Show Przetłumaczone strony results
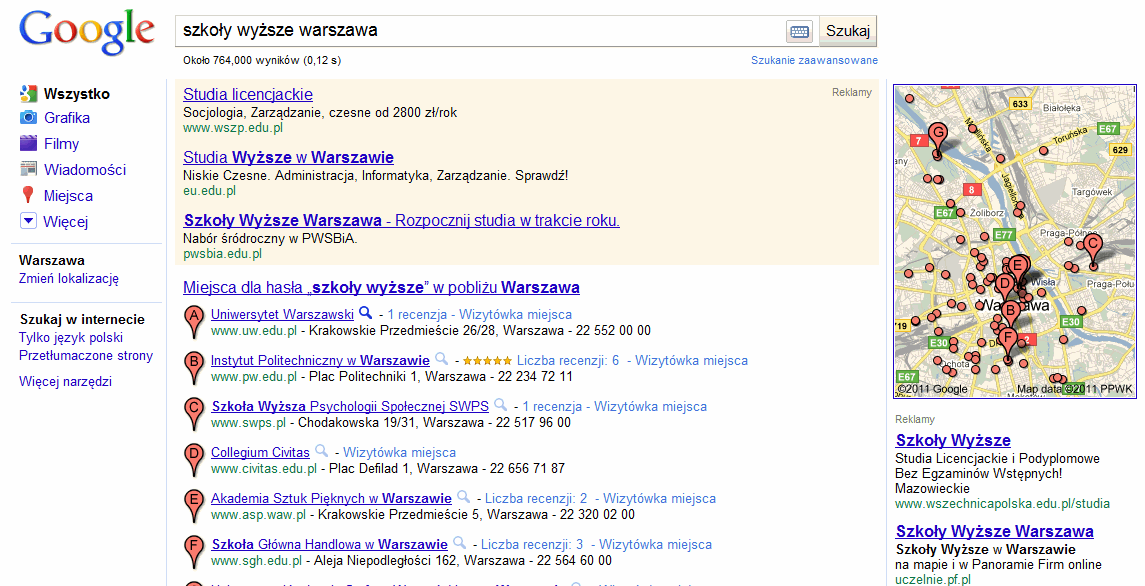This screenshot has width=1145, height=586. point(86,356)
